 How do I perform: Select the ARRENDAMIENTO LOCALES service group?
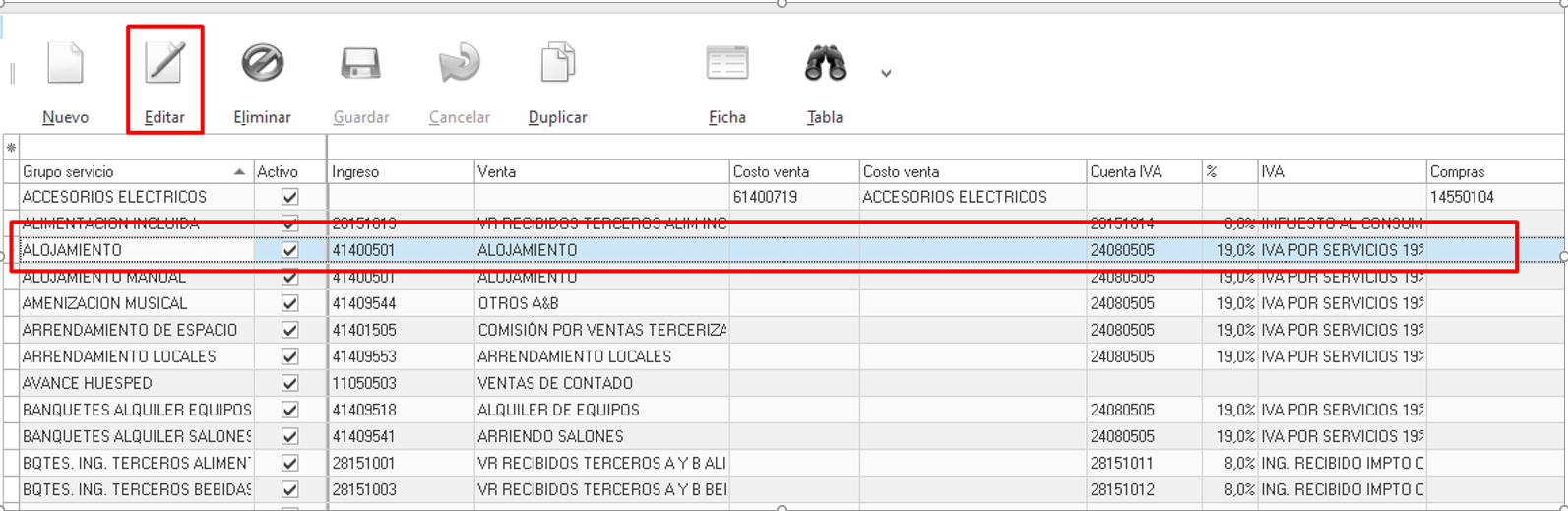(x=118, y=356)
